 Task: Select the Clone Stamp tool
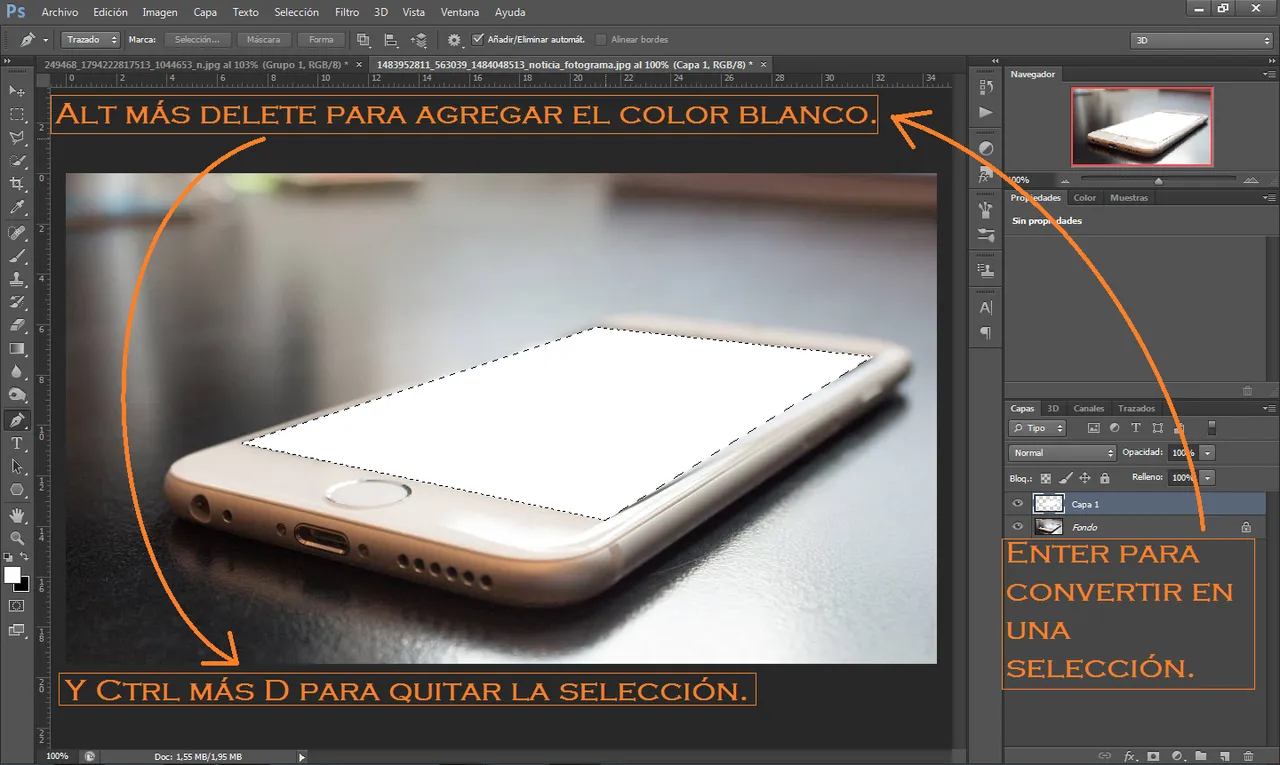pyautogui.click(x=17, y=279)
